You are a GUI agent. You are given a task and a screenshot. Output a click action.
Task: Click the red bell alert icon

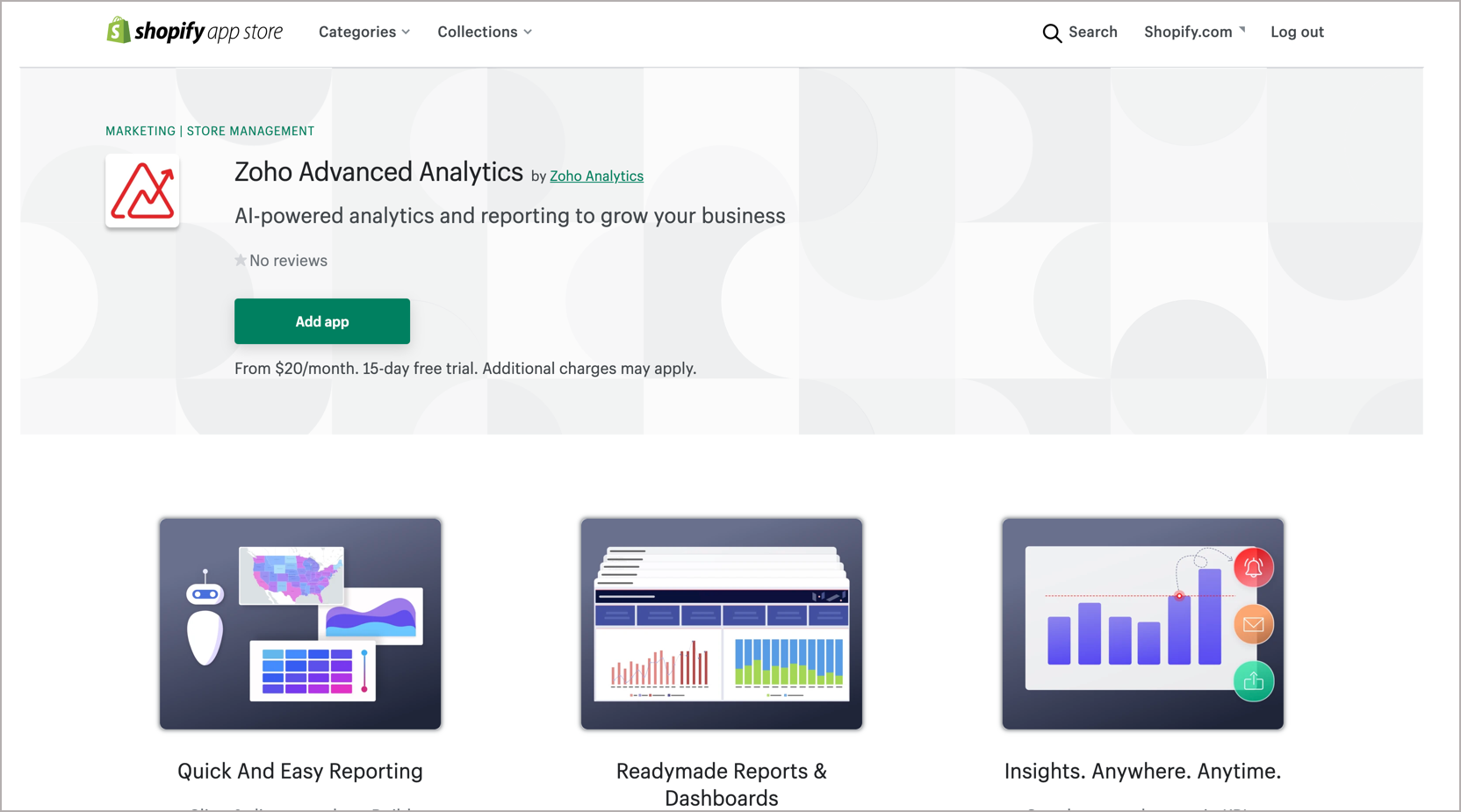click(x=1253, y=568)
